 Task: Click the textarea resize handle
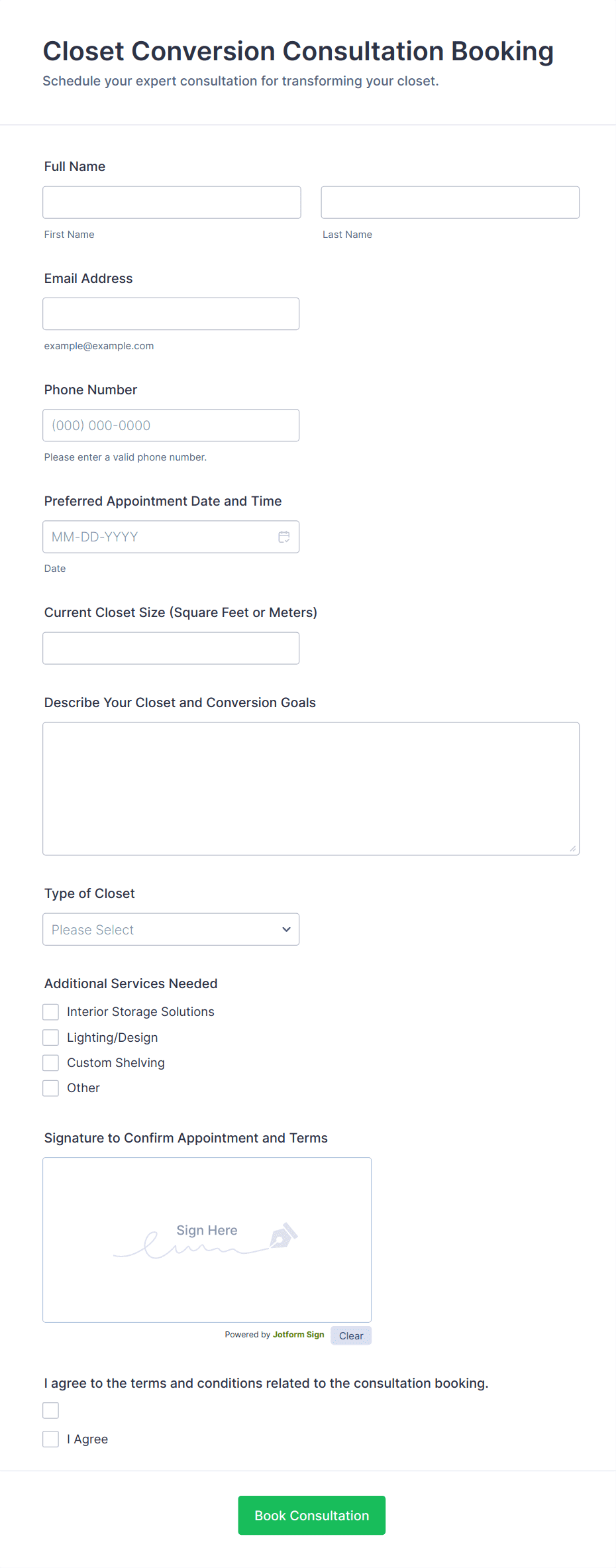coord(572,848)
